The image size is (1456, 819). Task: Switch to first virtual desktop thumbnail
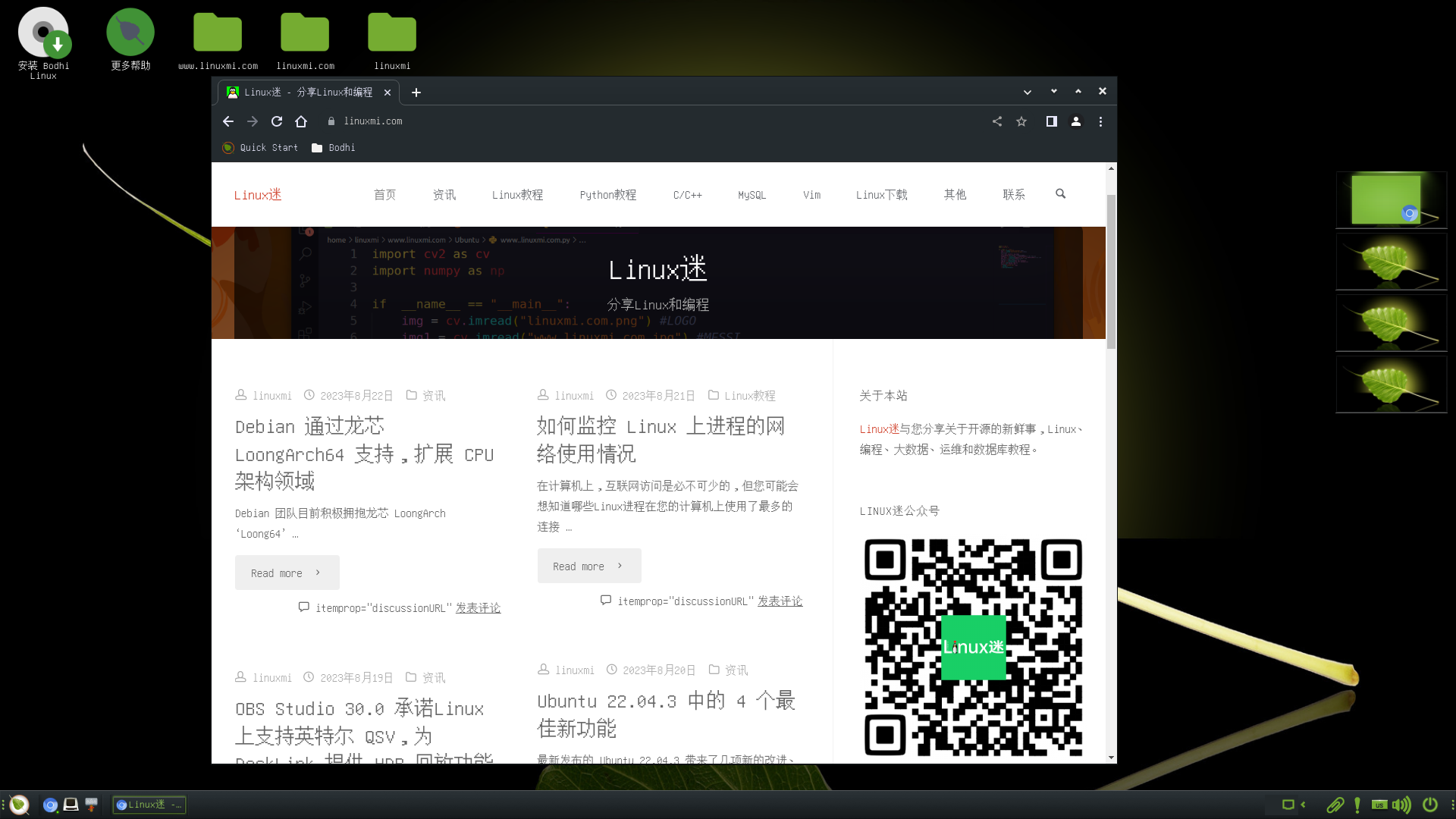coord(1392,199)
